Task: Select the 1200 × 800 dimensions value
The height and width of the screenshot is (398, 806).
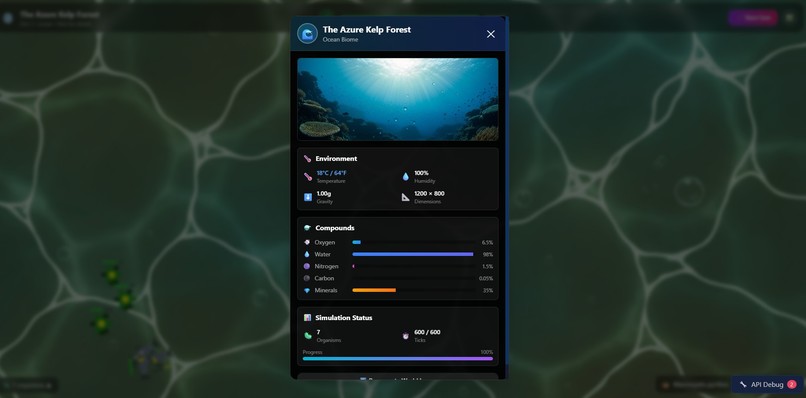Action: click(429, 194)
